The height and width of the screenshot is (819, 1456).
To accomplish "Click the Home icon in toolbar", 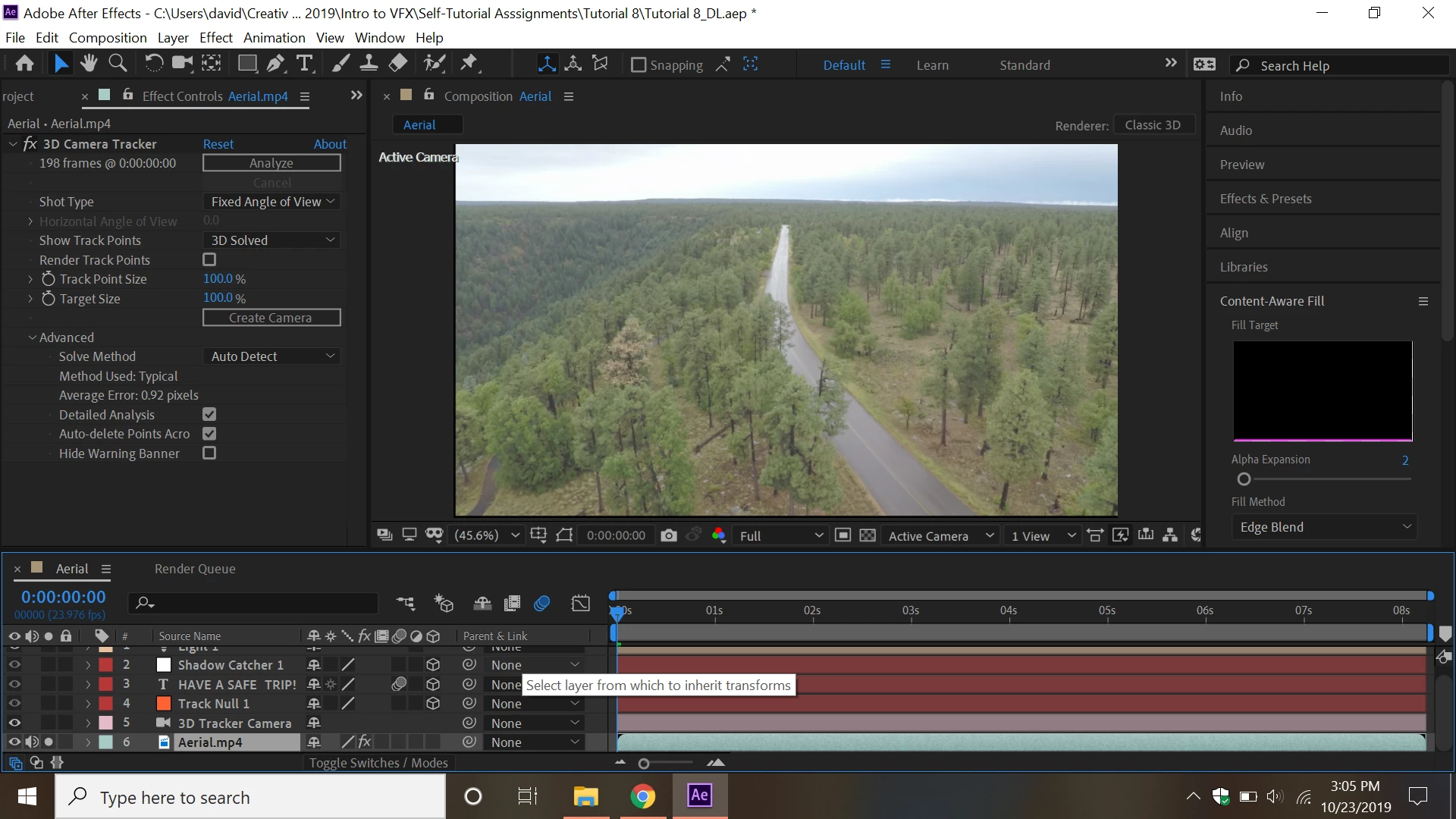I will (24, 64).
